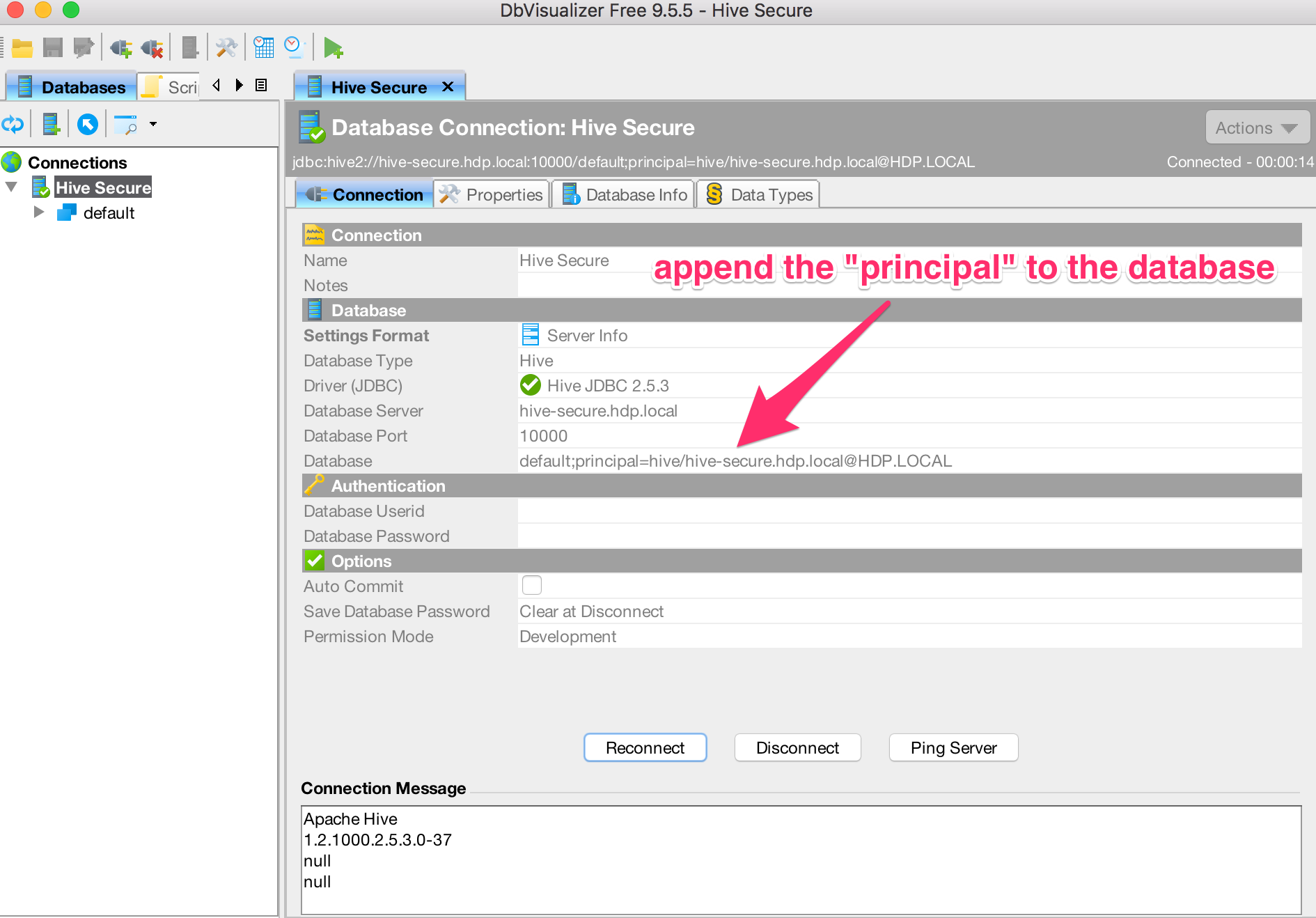This screenshot has width=1316, height=918.
Task: Click the blue circle arrow icon
Action: pos(87,125)
